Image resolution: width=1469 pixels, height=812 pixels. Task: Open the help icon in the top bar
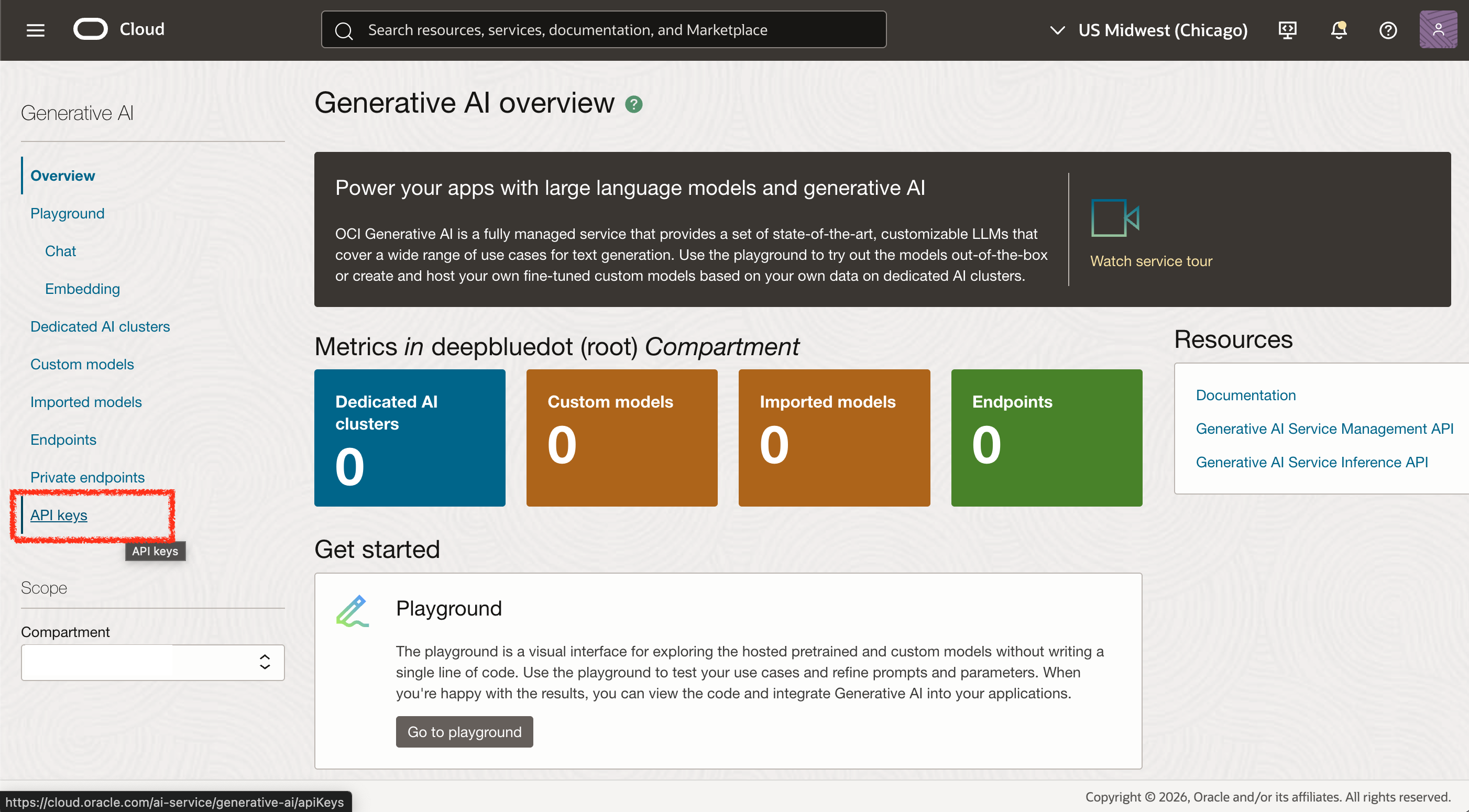pos(1388,30)
